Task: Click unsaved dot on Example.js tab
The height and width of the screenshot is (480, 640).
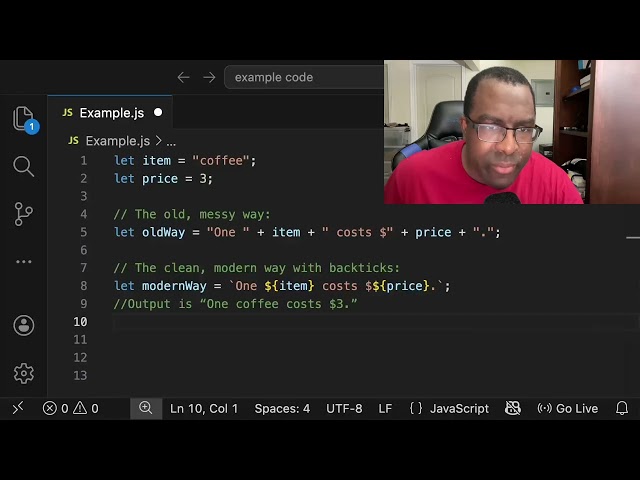Action: point(158,112)
